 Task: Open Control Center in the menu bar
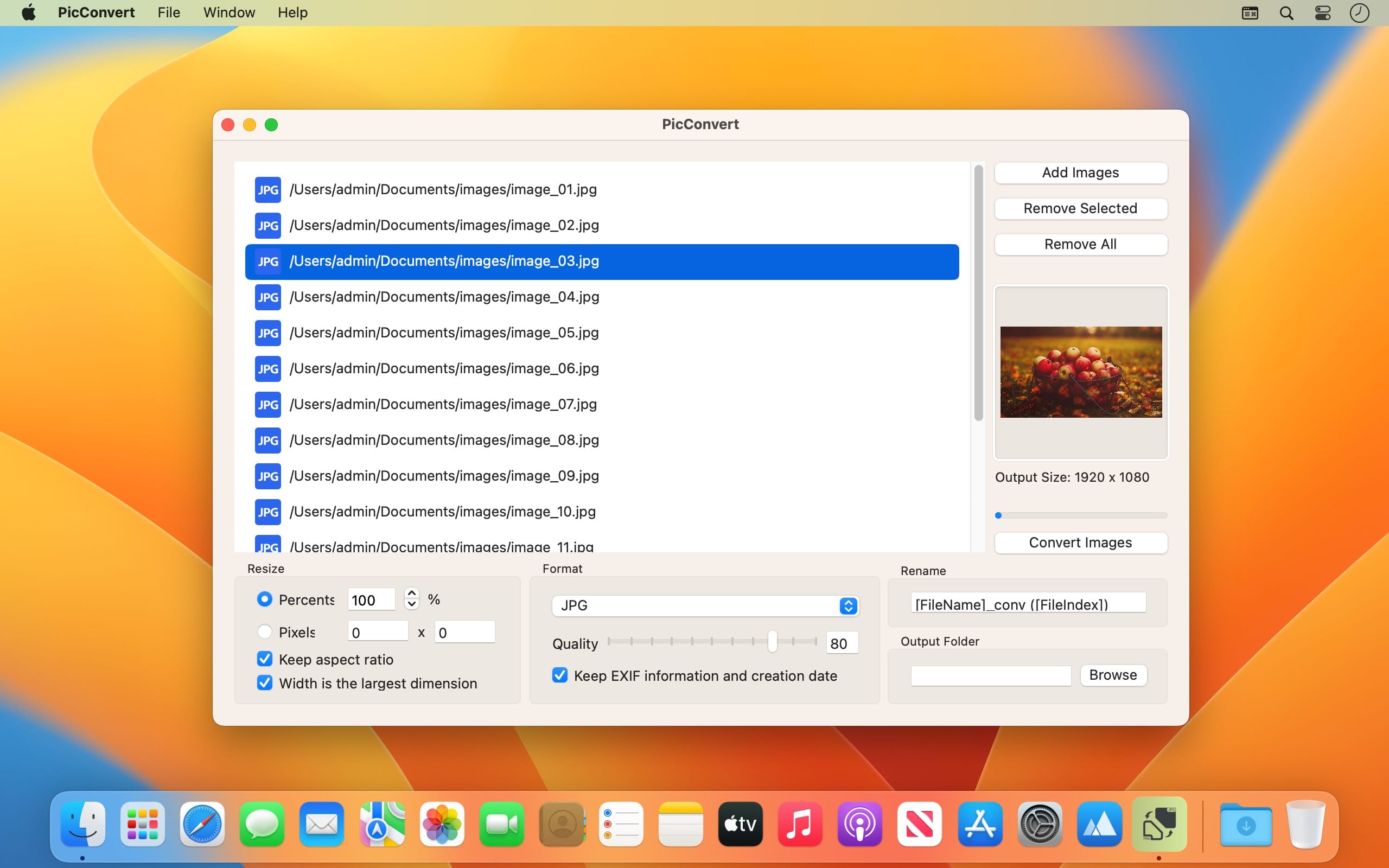click(1322, 12)
